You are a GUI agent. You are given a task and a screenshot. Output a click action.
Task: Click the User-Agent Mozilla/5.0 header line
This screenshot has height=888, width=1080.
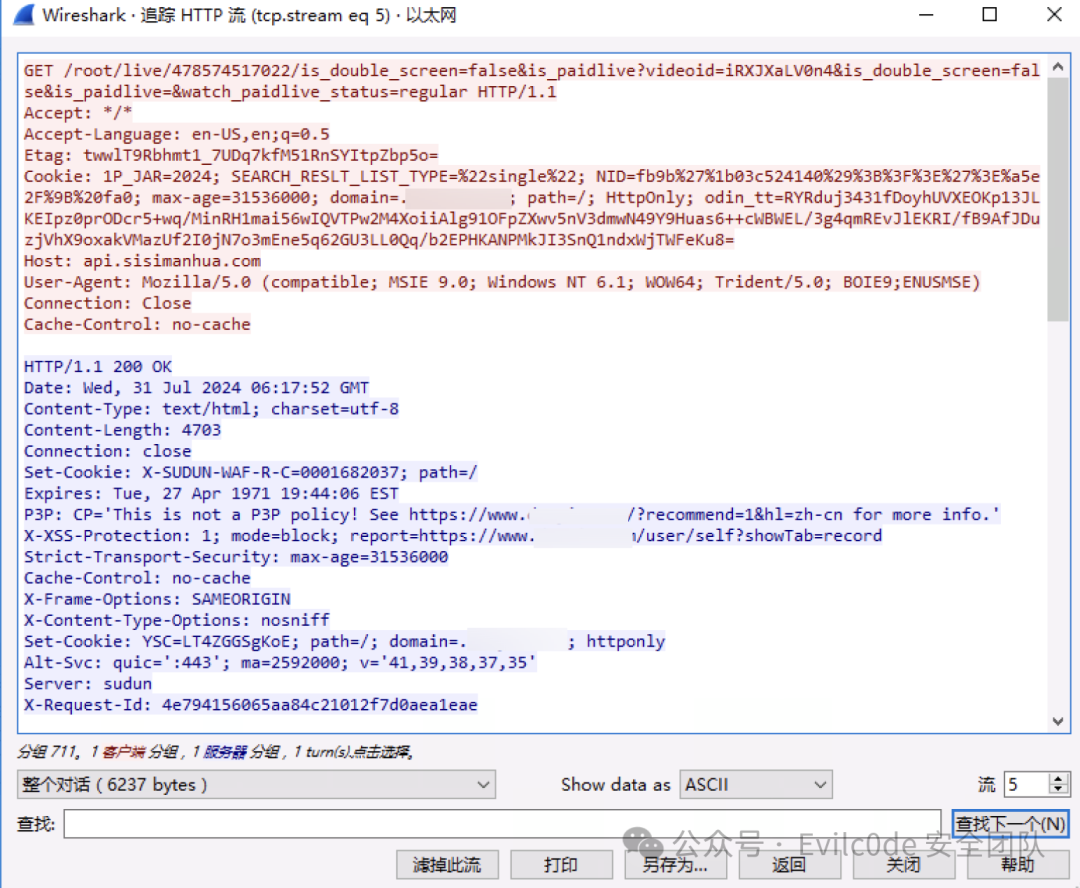coord(501,282)
